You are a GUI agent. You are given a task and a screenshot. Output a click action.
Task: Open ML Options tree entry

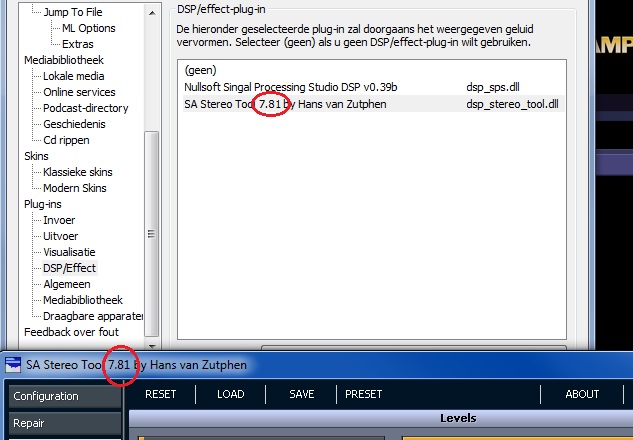pyautogui.click(x=88, y=28)
